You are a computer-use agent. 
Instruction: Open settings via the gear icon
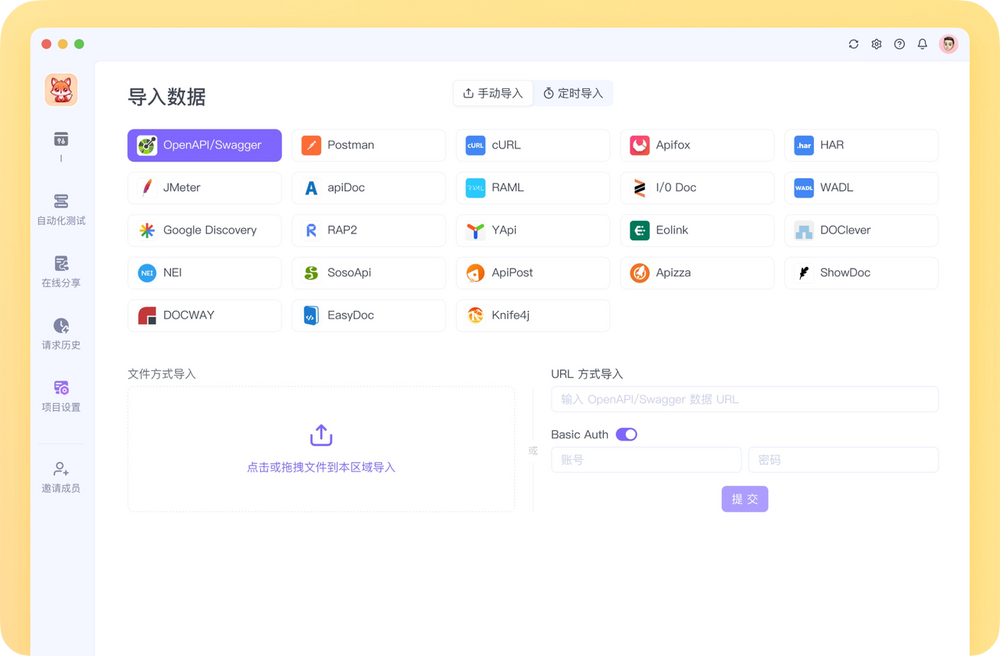875,44
